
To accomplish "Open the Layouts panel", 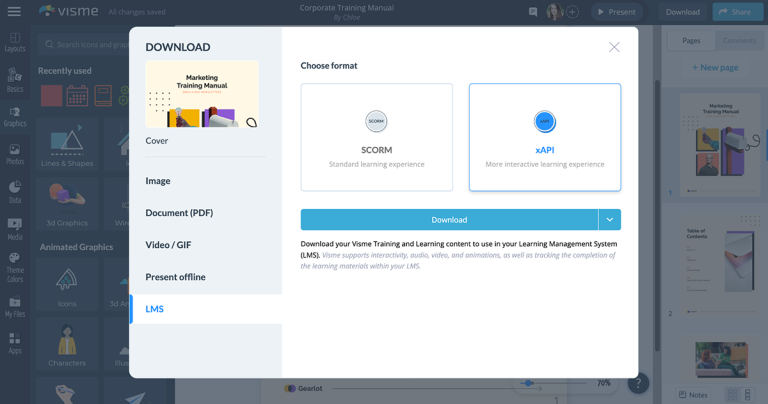I will [14, 41].
